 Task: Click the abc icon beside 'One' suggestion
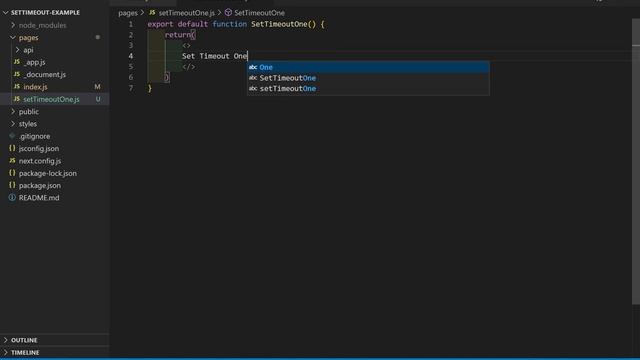(253, 67)
